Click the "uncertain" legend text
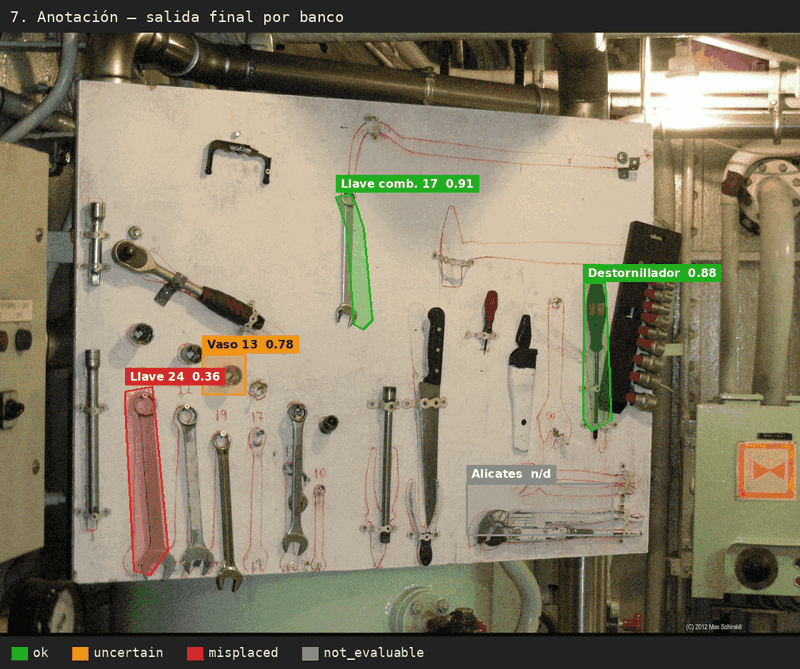Screen dimensions: 800x669 (129, 653)
